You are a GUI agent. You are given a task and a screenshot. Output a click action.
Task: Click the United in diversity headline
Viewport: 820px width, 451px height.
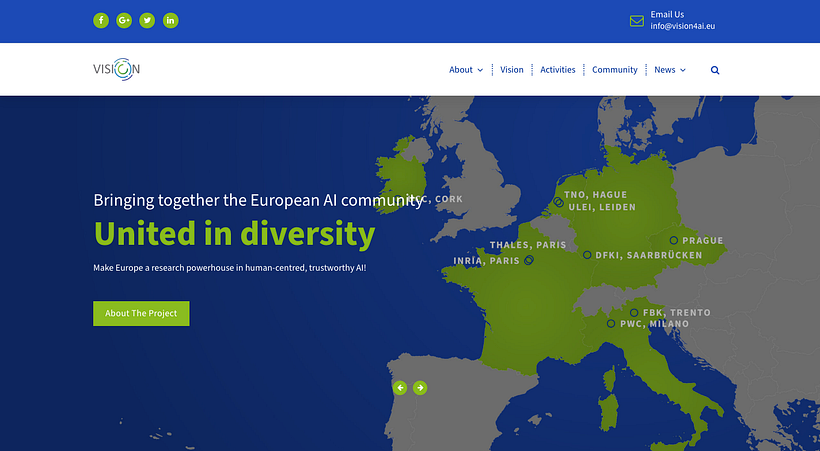(x=234, y=234)
